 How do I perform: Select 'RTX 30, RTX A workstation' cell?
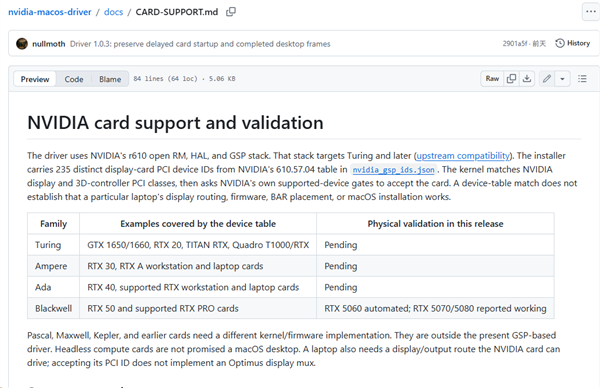tap(198, 266)
